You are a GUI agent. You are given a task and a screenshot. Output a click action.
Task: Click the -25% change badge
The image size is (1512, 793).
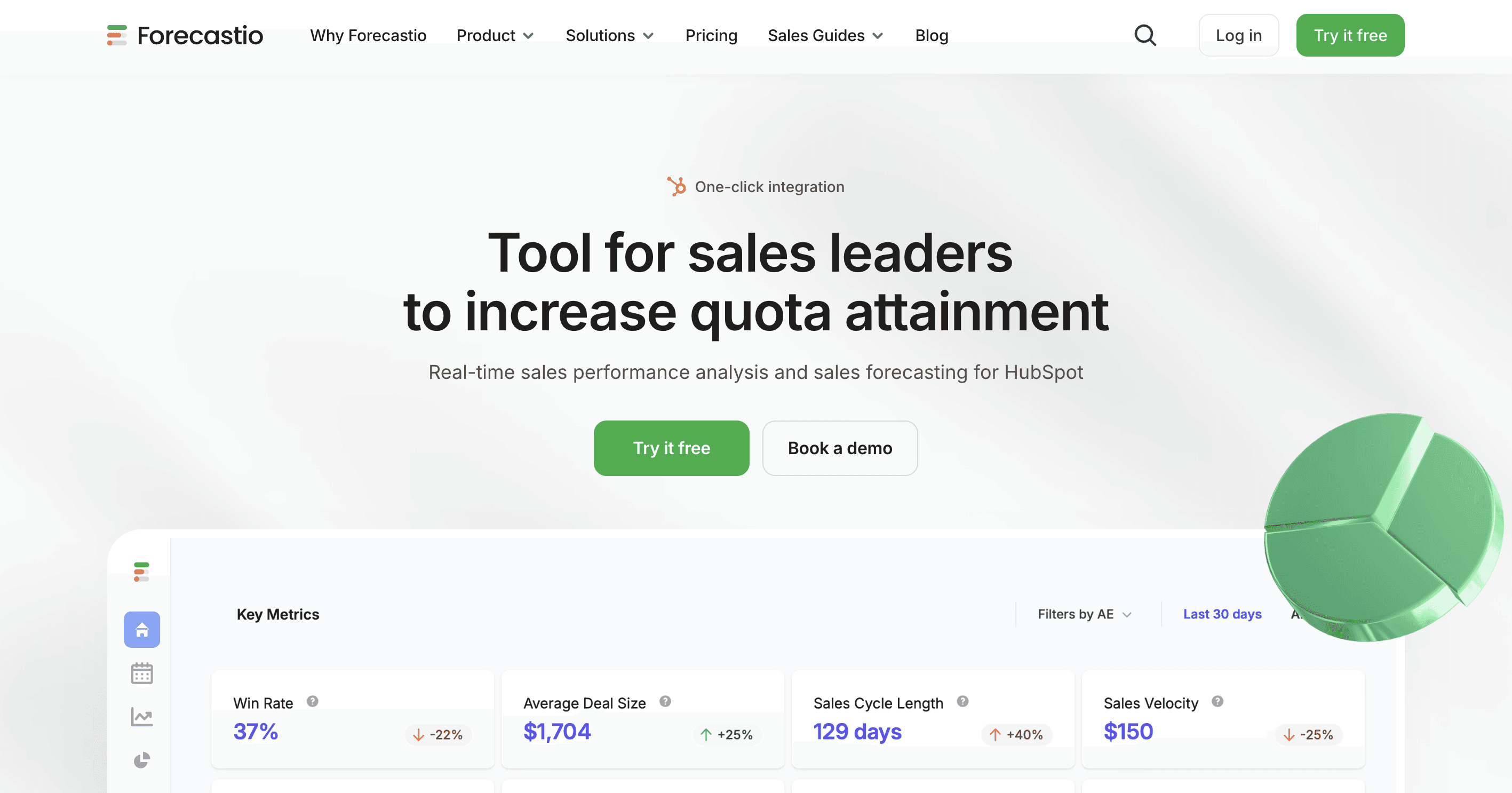pyautogui.click(x=1309, y=735)
